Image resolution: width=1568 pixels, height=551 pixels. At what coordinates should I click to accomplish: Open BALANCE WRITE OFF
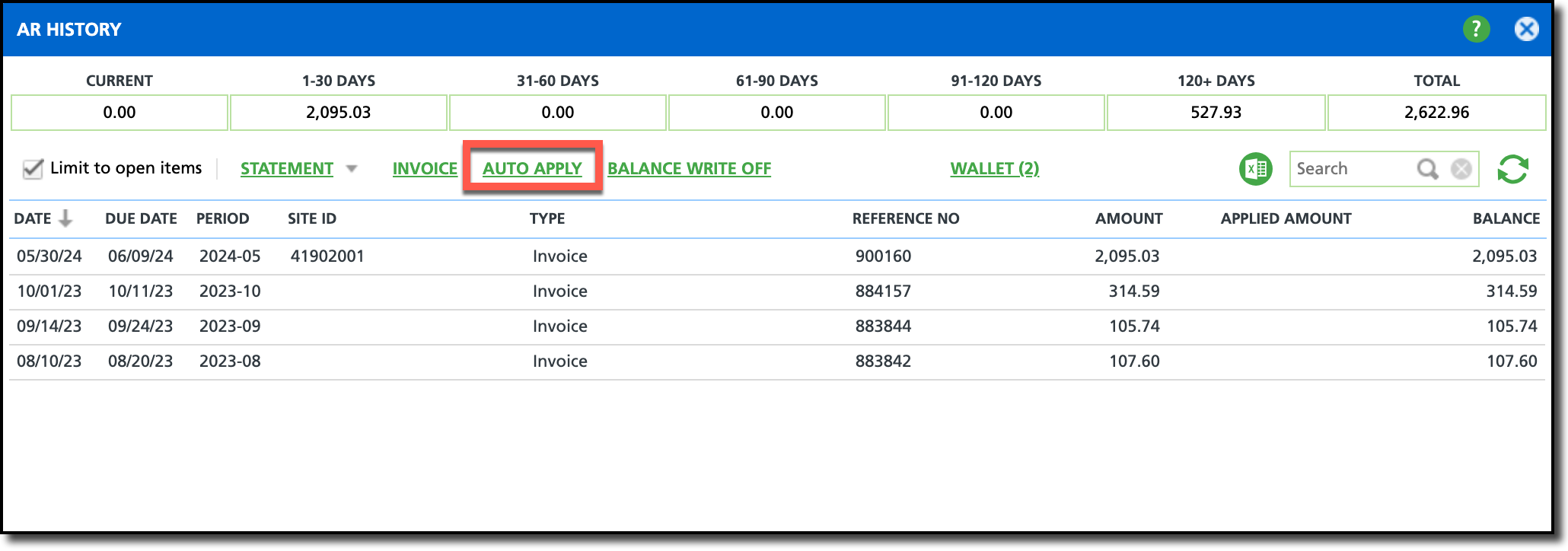coord(689,169)
